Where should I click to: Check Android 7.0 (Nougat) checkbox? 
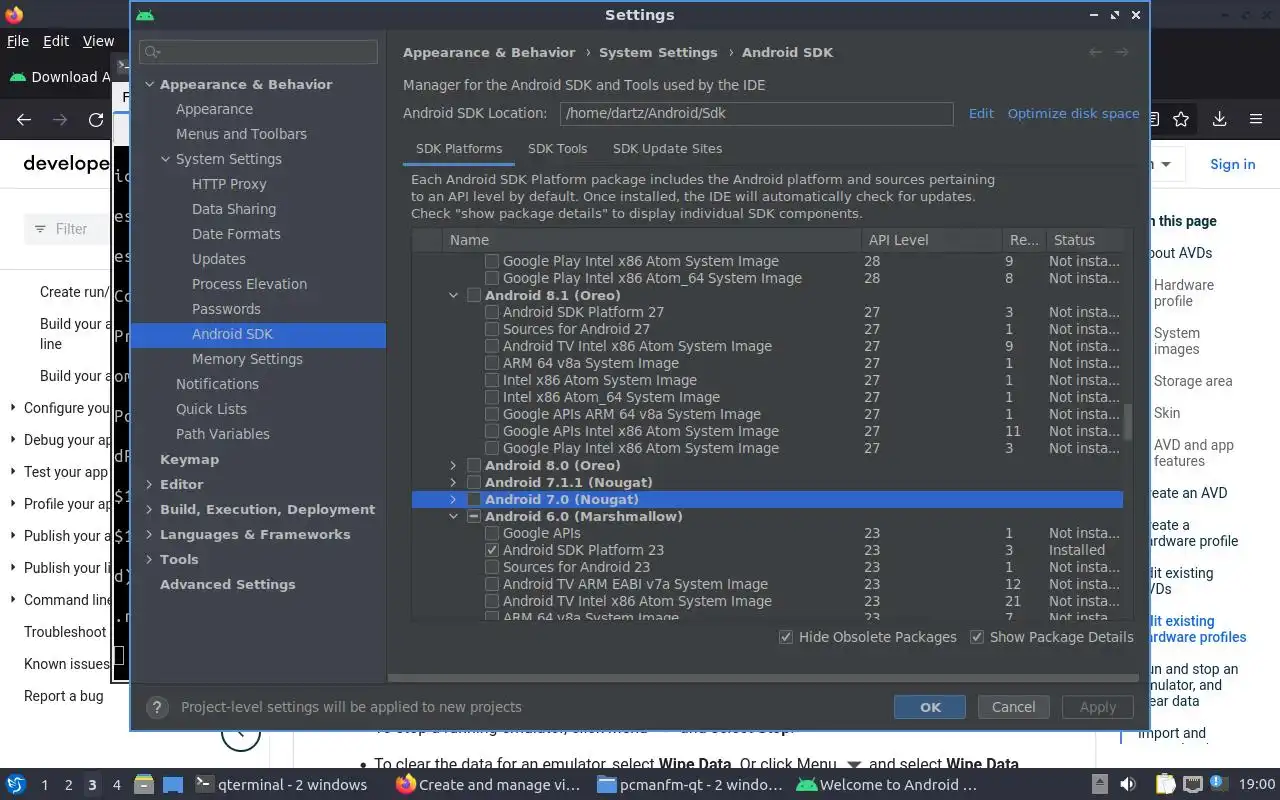coord(474,499)
